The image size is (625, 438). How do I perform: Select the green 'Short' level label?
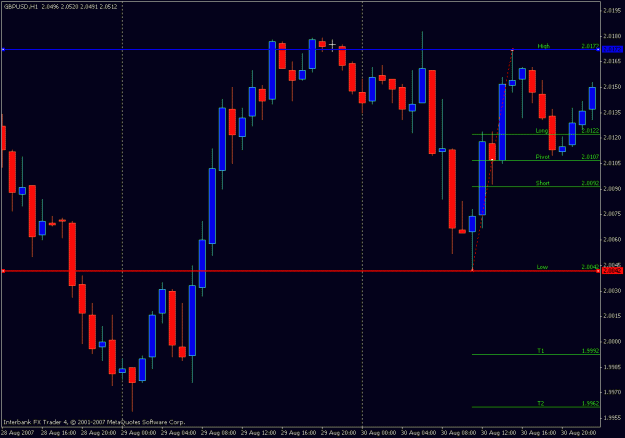(542, 183)
